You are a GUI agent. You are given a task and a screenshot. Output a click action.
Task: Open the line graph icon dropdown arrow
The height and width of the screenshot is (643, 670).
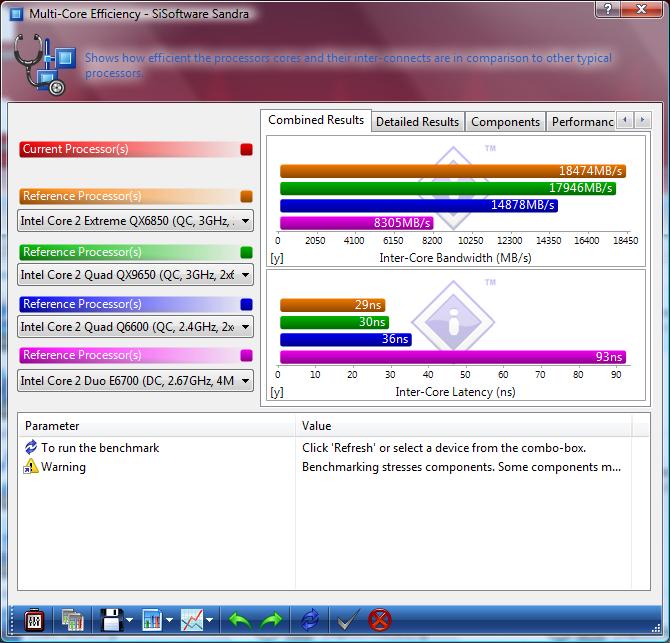point(209,620)
